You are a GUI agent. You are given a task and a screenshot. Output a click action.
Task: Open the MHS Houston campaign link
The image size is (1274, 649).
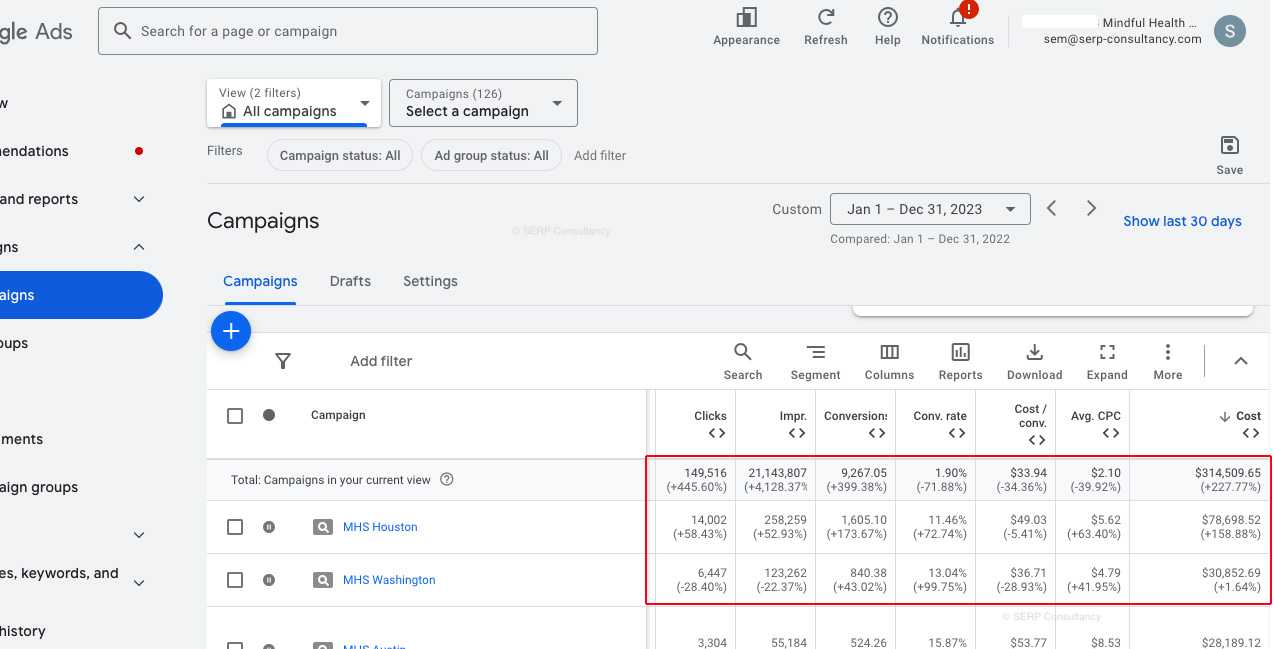pyautogui.click(x=380, y=527)
